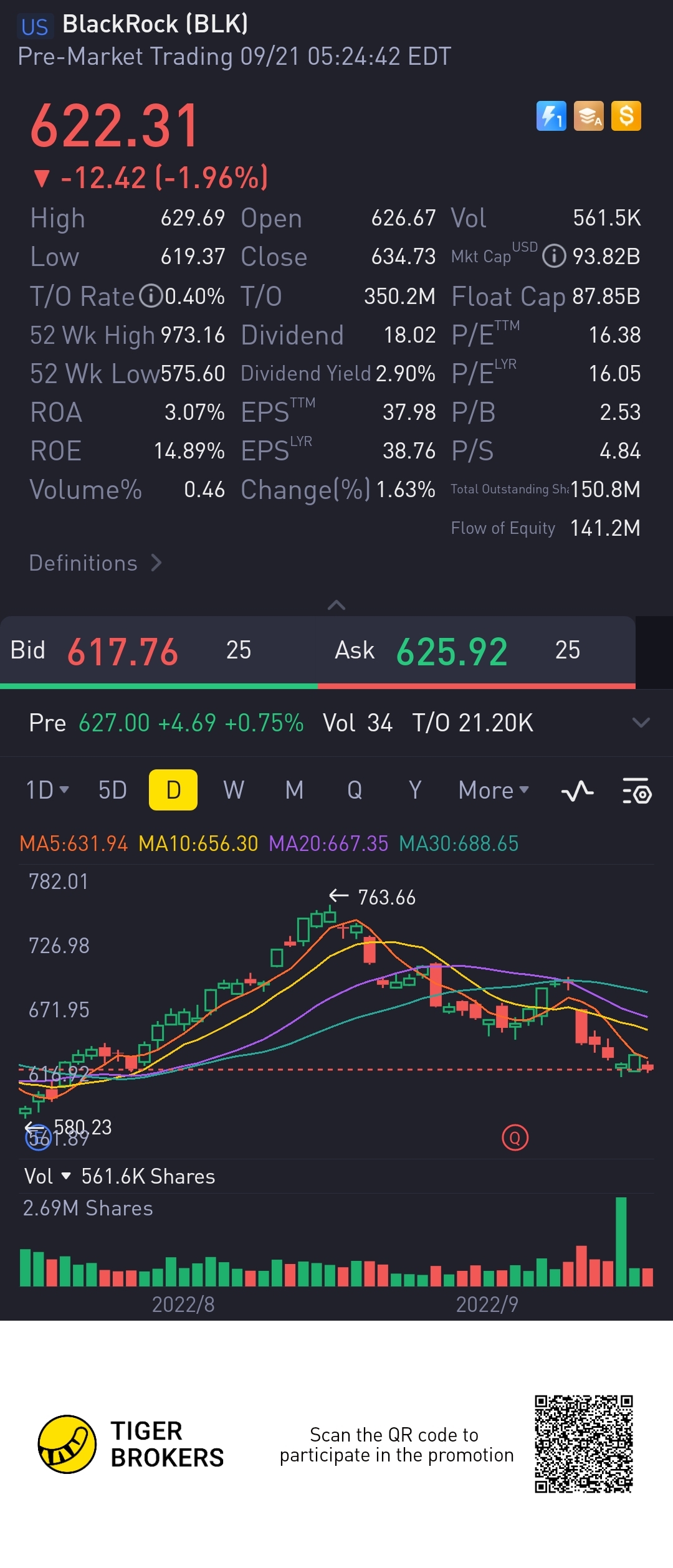Tap the Float Cap 87.85B value
The image size is (673, 1568).
[x=606, y=297]
